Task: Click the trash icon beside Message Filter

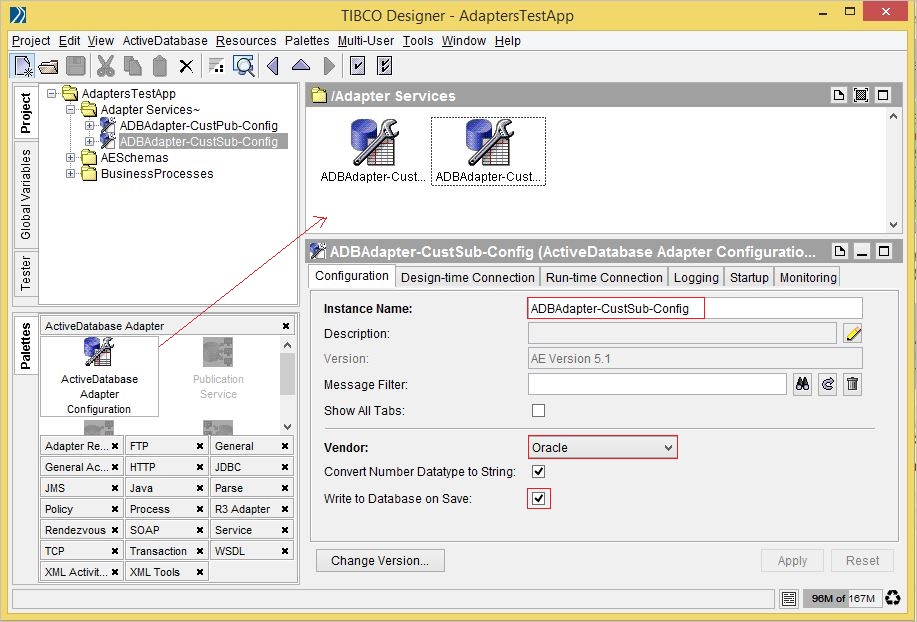Action: point(853,384)
